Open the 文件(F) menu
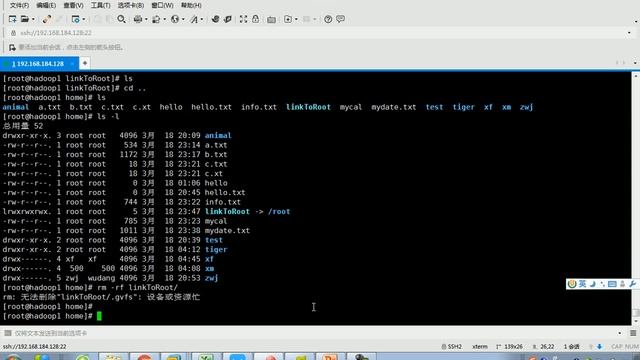This screenshot has width=640, height=360. tap(19, 5)
